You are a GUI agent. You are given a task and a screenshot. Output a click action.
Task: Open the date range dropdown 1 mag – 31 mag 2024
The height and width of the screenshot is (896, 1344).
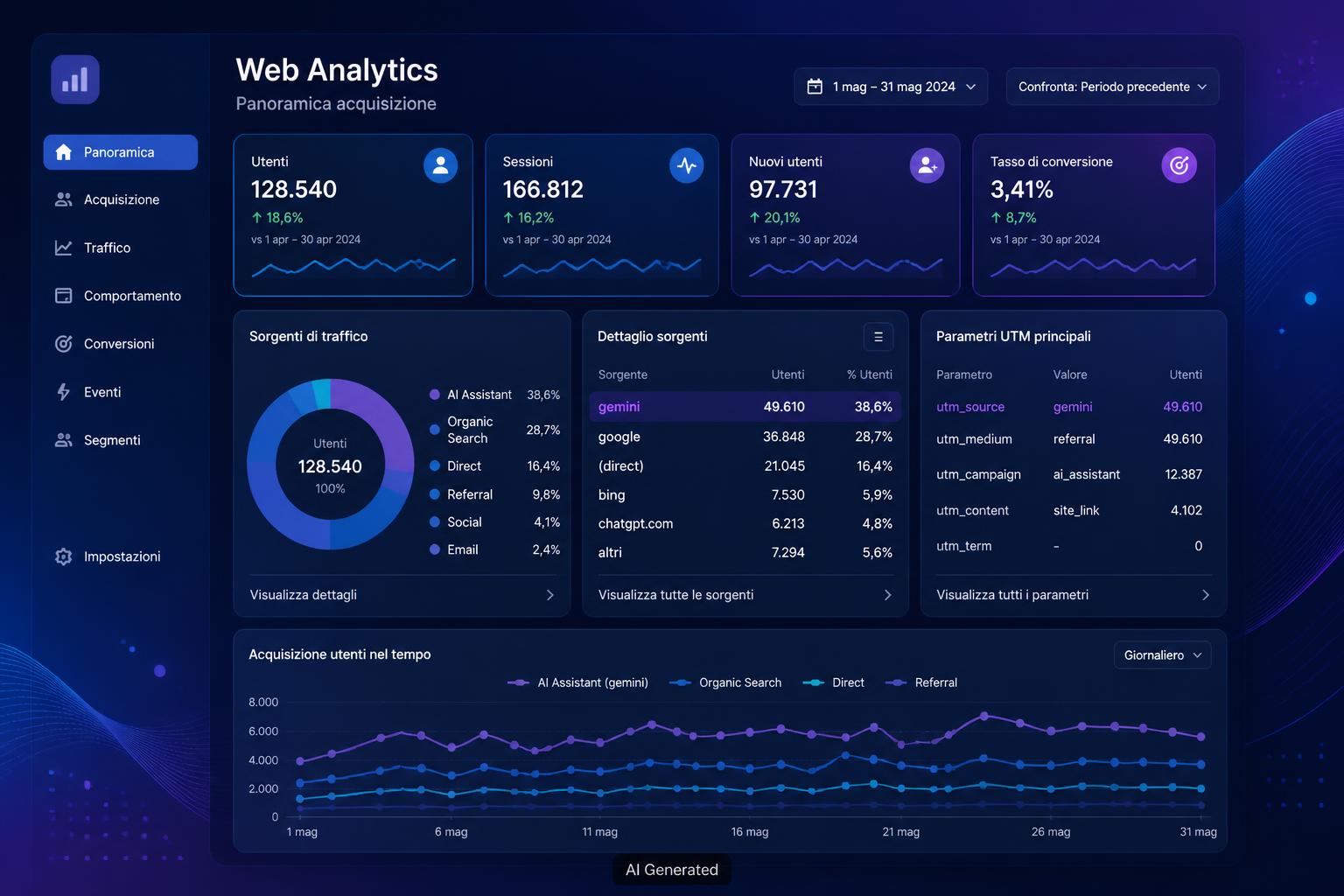point(891,87)
